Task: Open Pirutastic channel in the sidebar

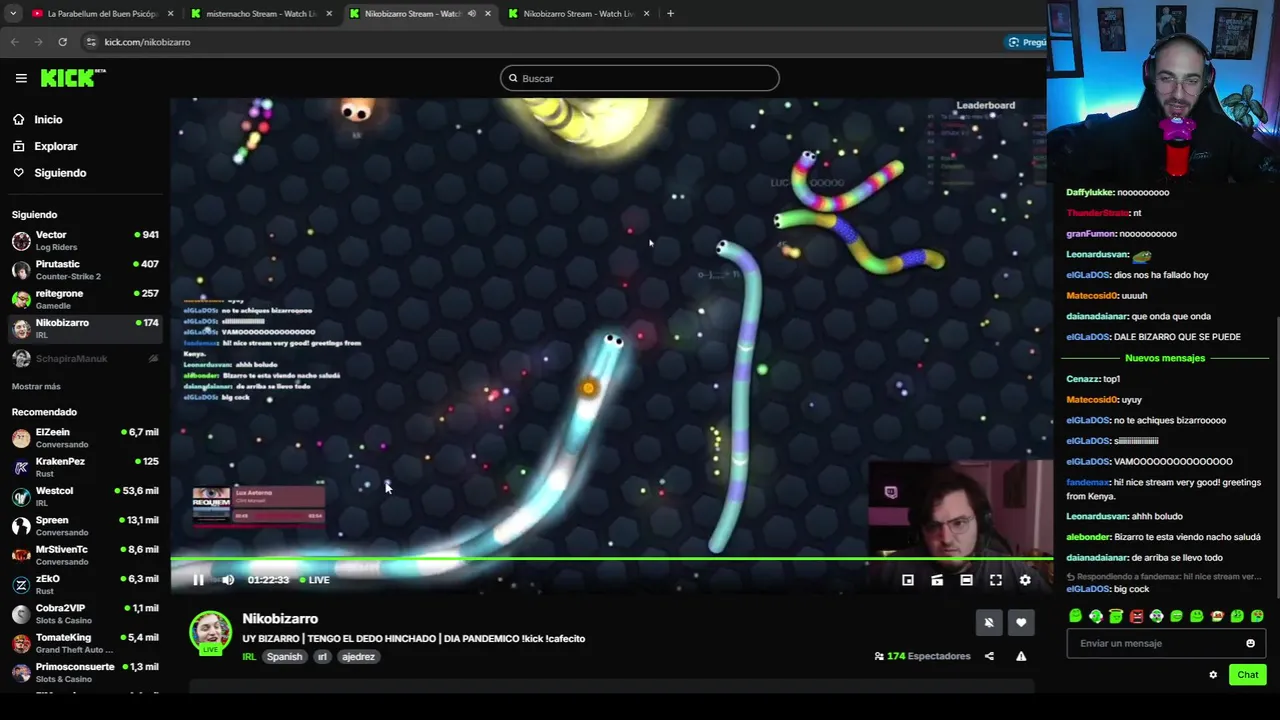Action: 85,270
